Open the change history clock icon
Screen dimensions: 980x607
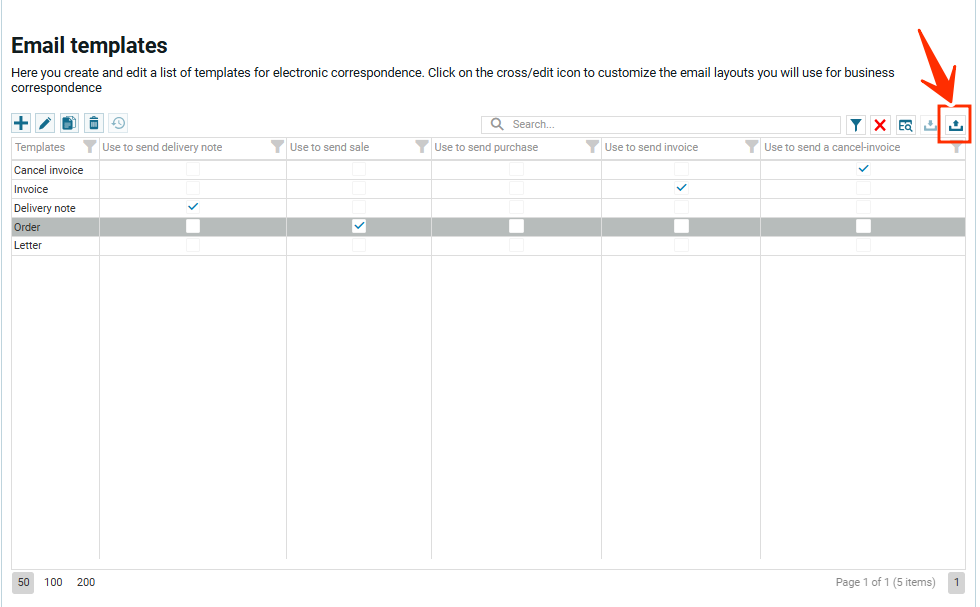(x=118, y=123)
